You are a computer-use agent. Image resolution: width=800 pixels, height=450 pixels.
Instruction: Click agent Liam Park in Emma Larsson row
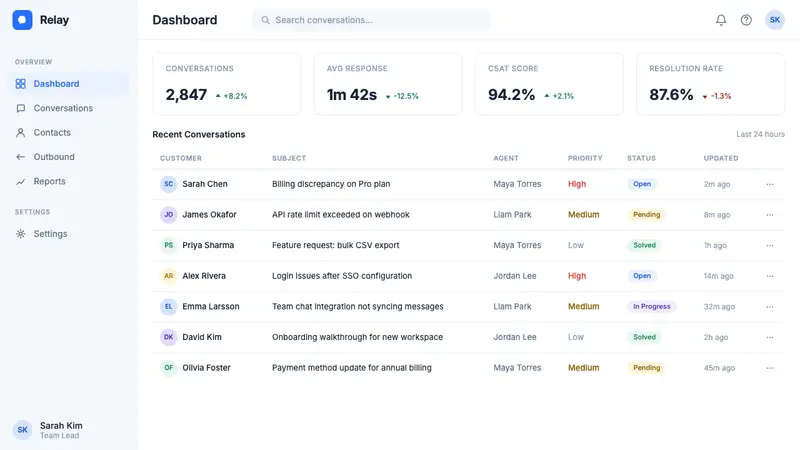point(512,307)
